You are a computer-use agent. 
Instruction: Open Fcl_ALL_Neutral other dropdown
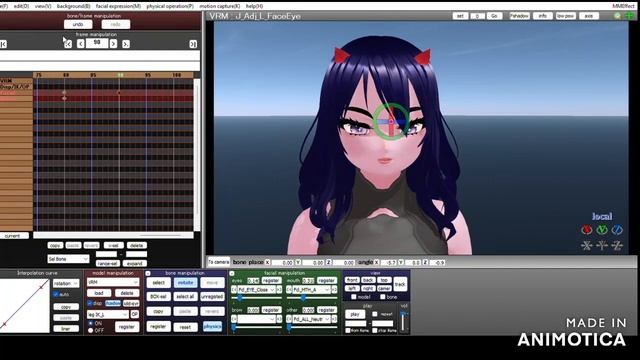[312, 319]
